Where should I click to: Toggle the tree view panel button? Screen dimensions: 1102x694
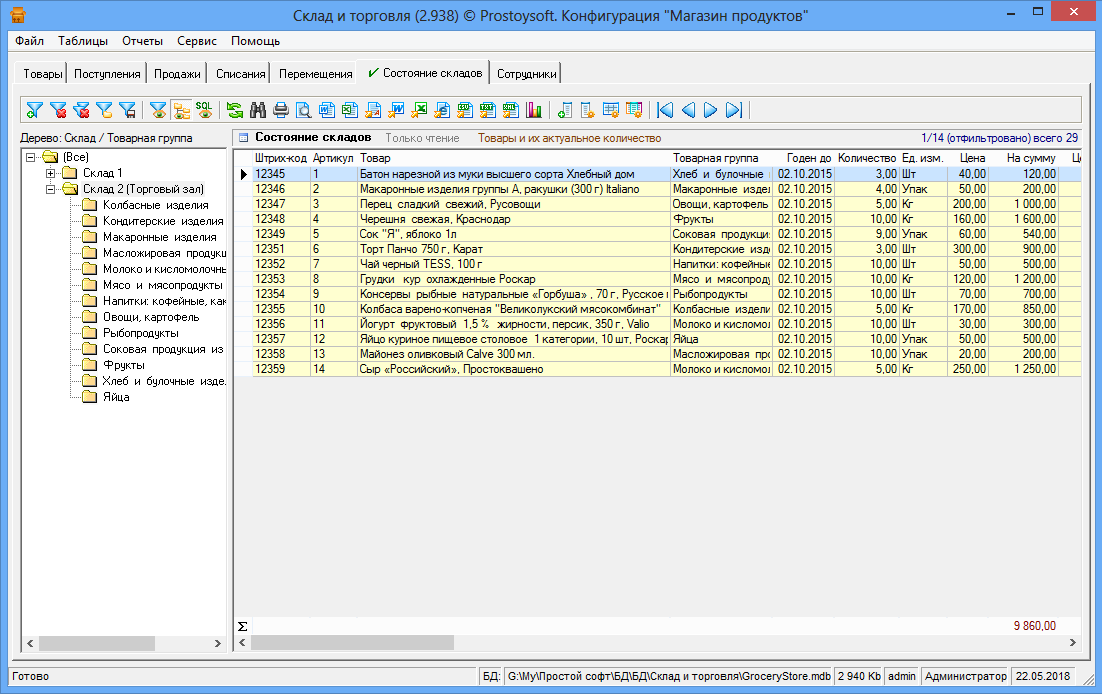coord(181,110)
